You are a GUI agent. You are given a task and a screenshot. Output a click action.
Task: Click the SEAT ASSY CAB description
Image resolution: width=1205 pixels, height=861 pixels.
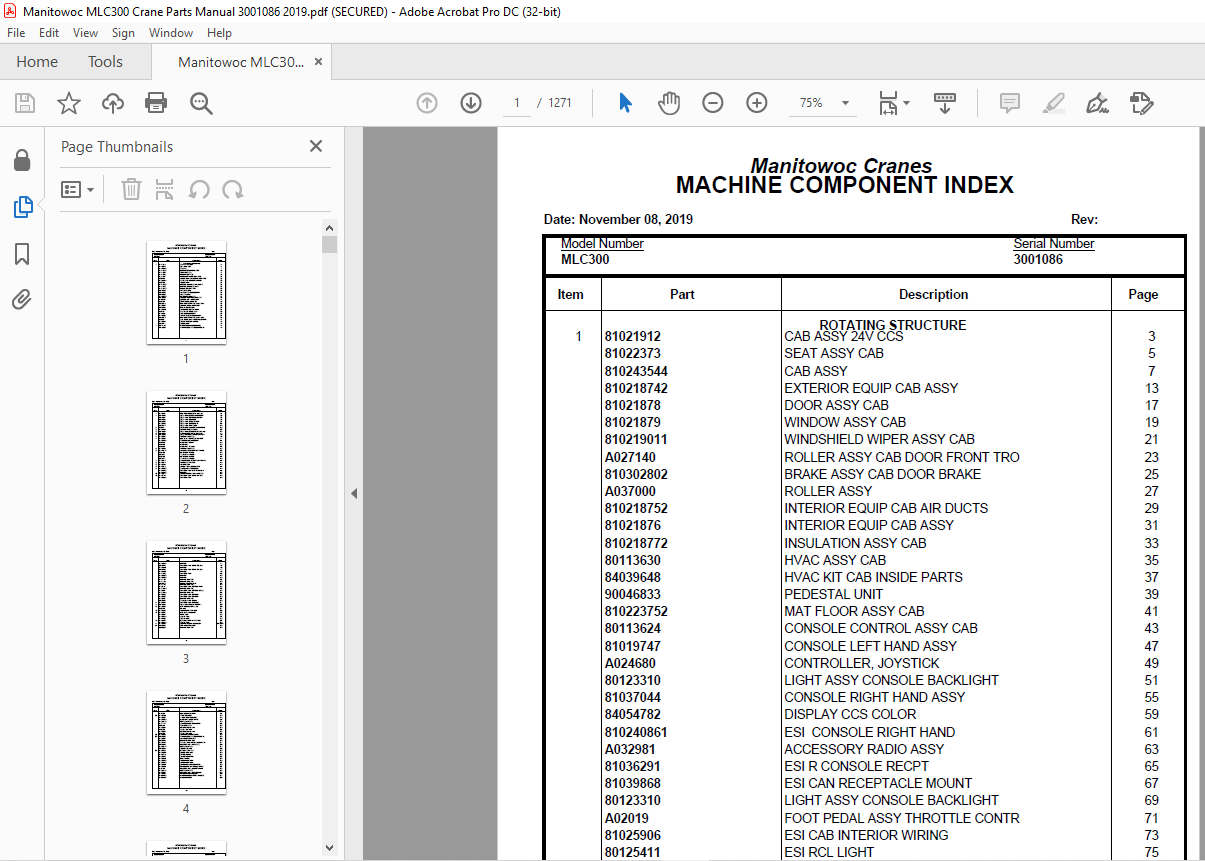(x=834, y=353)
